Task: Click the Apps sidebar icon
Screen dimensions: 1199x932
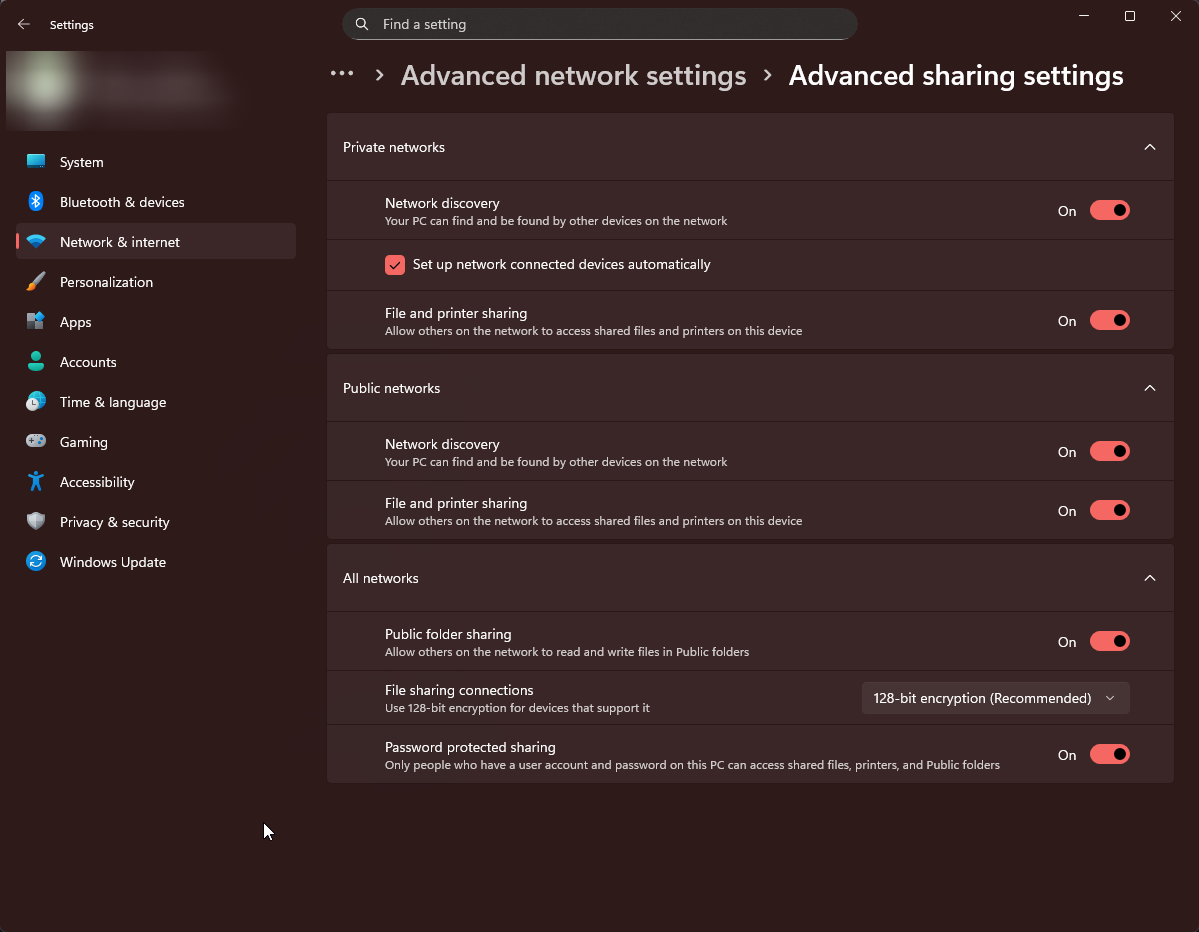Action: pyautogui.click(x=36, y=321)
